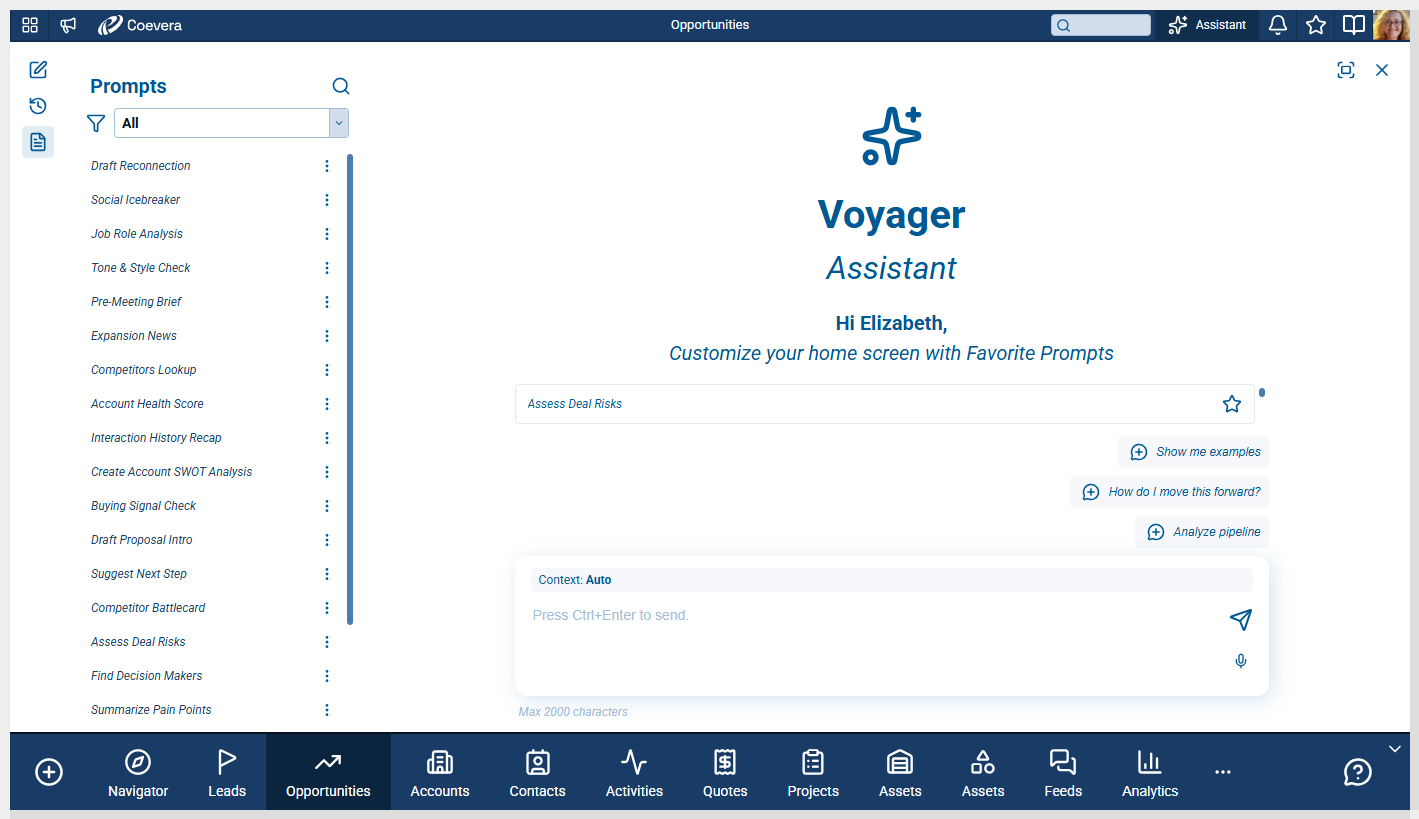Go to Projects tab
1419x819 pixels.
click(x=813, y=773)
